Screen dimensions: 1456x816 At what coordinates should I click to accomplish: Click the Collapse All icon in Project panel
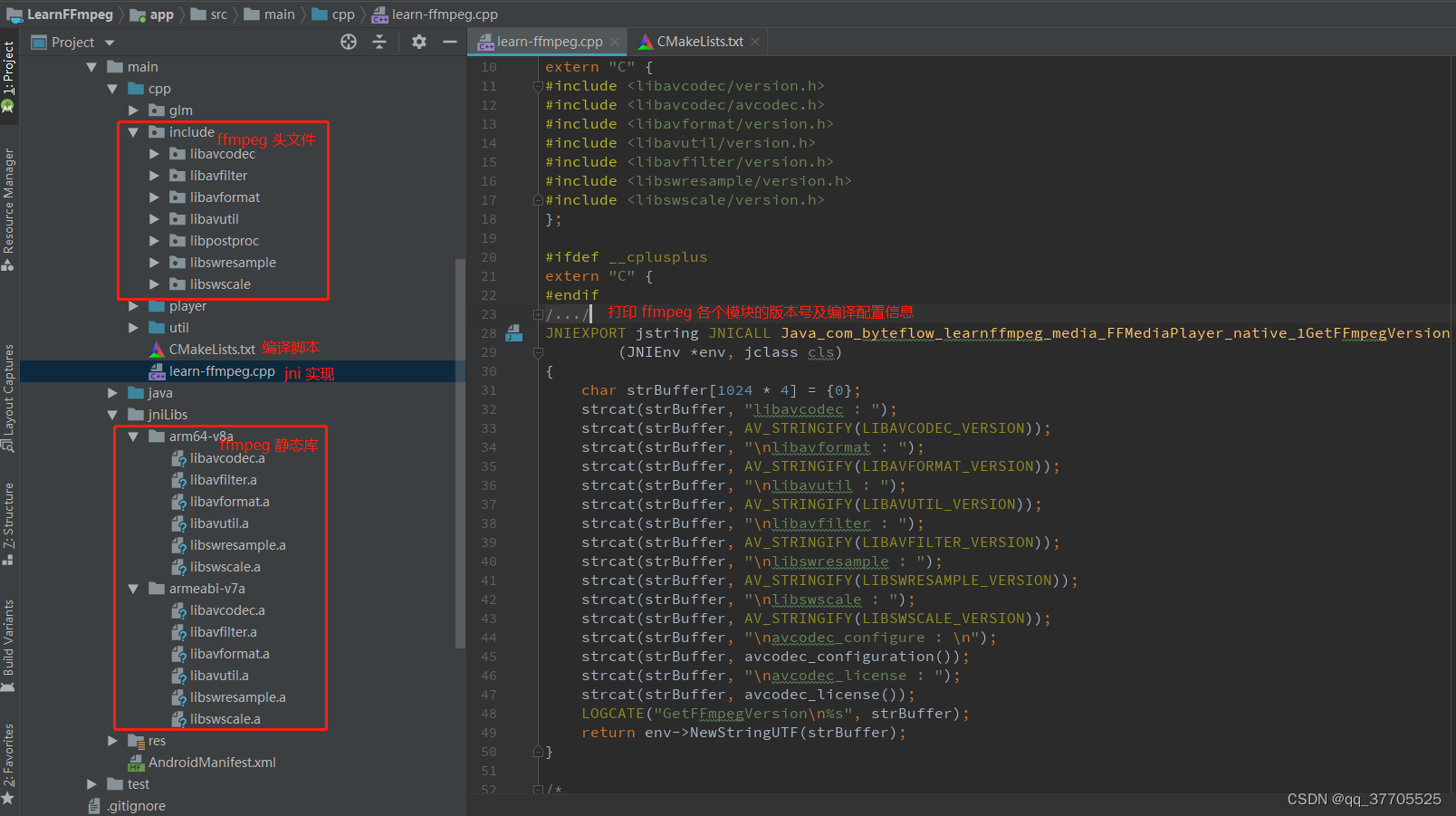[379, 42]
